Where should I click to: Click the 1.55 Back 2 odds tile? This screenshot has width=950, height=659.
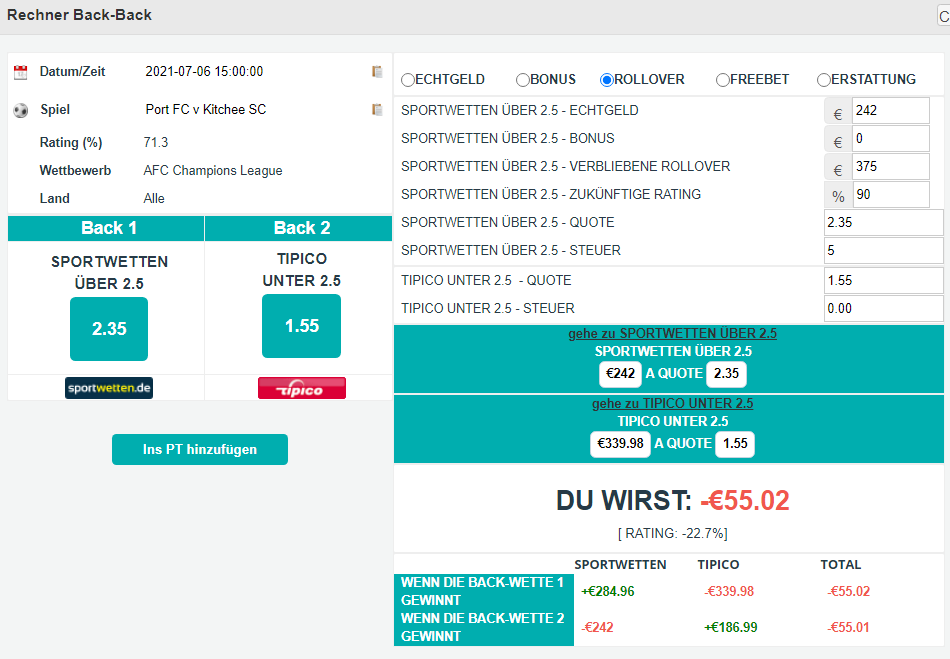(x=302, y=326)
